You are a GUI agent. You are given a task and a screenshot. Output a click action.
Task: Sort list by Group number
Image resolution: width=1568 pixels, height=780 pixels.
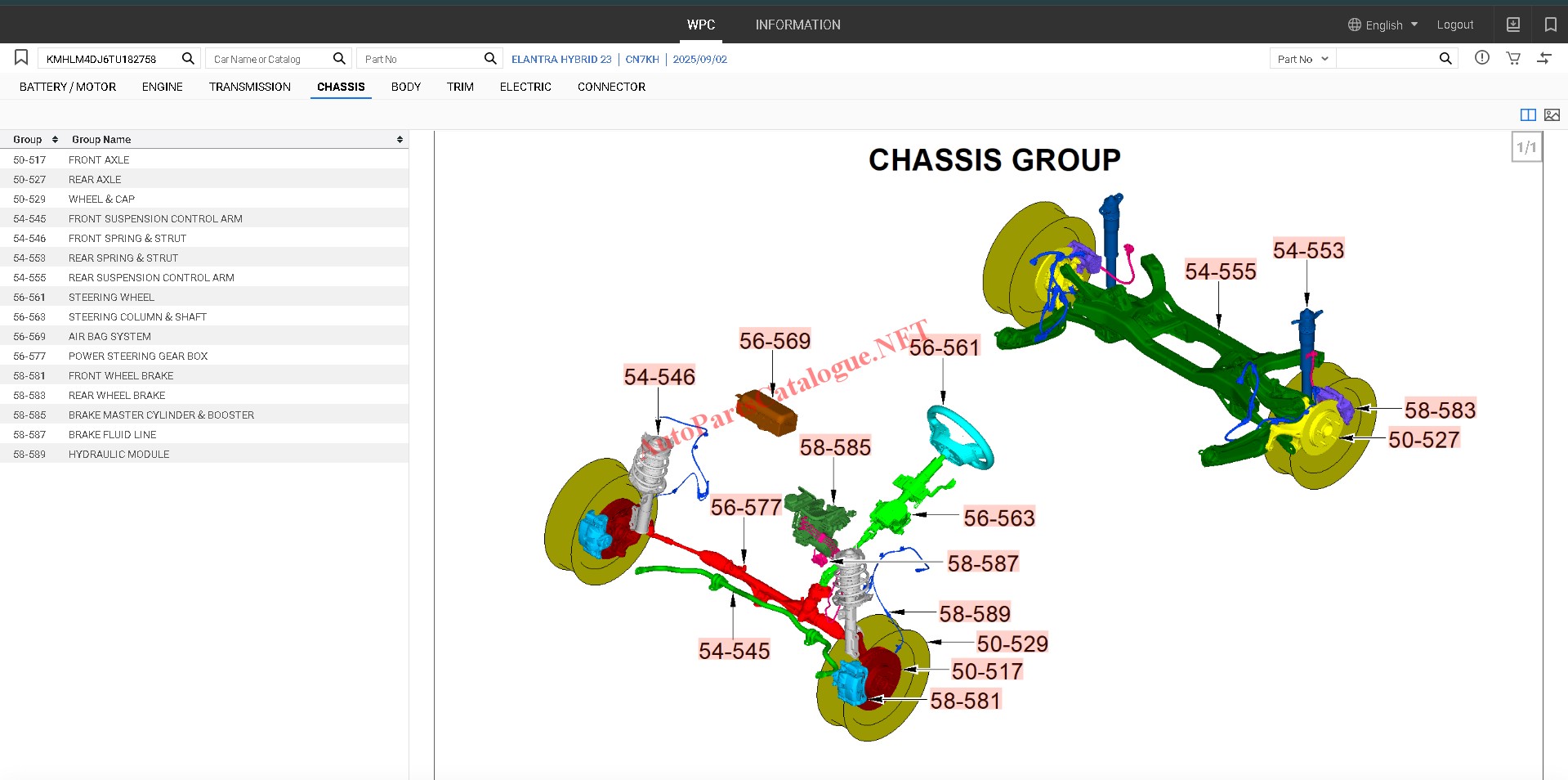[x=55, y=140]
